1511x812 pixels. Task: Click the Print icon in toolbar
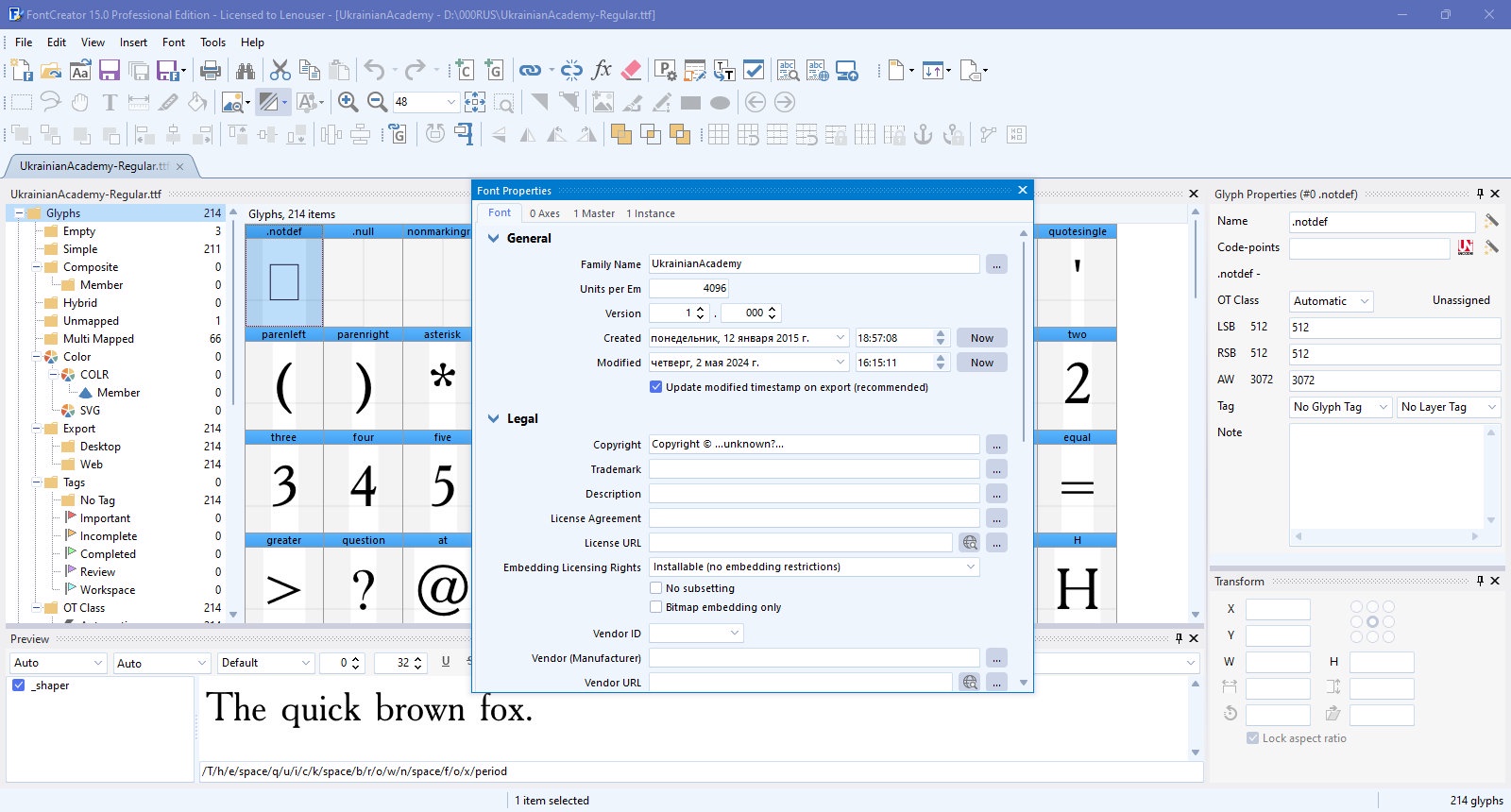coord(211,71)
